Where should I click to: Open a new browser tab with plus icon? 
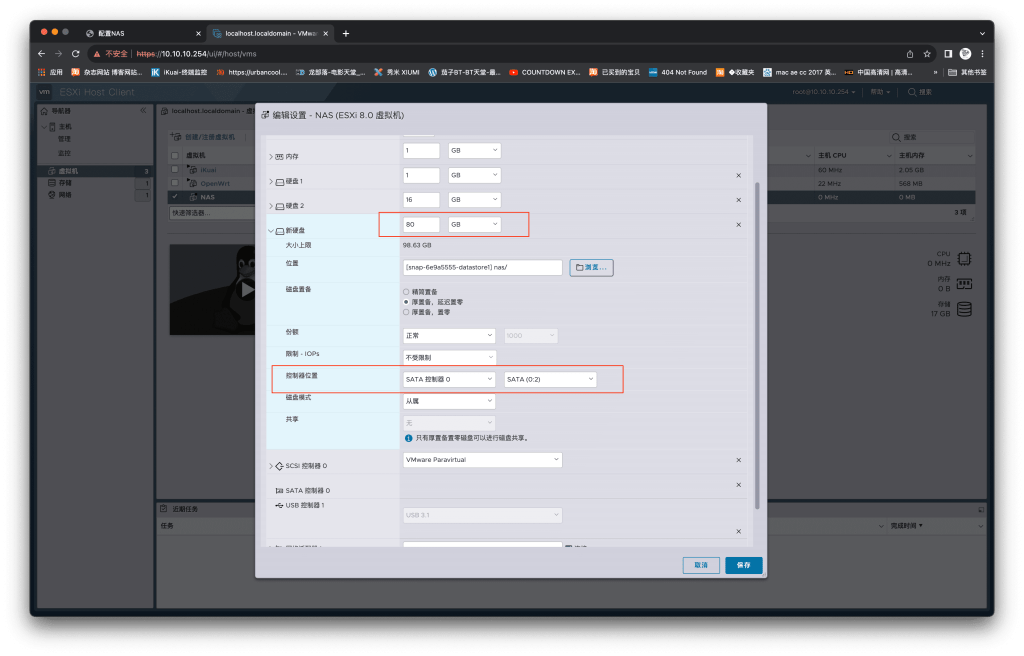(x=346, y=33)
